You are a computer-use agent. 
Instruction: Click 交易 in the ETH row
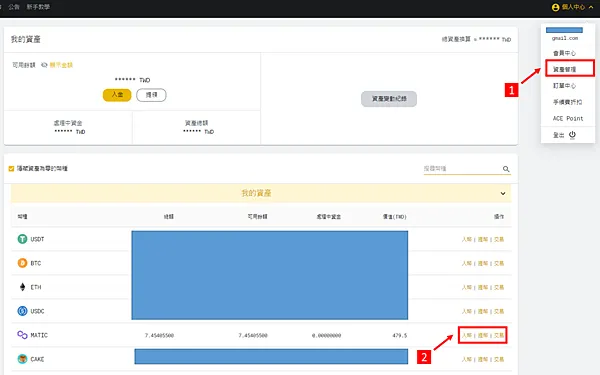[499, 287]
